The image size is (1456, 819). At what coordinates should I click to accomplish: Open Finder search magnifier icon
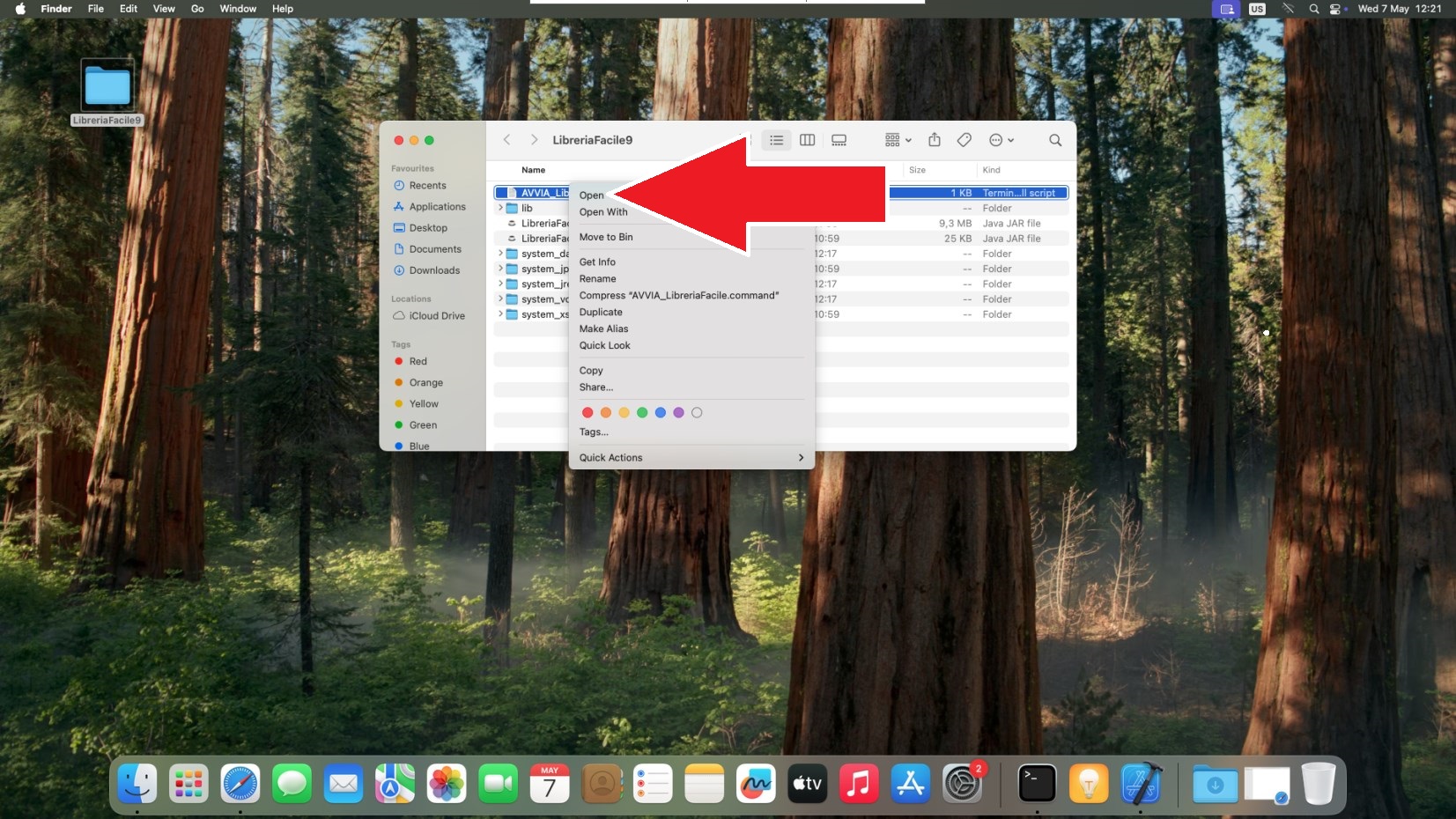pos(1054,140)
